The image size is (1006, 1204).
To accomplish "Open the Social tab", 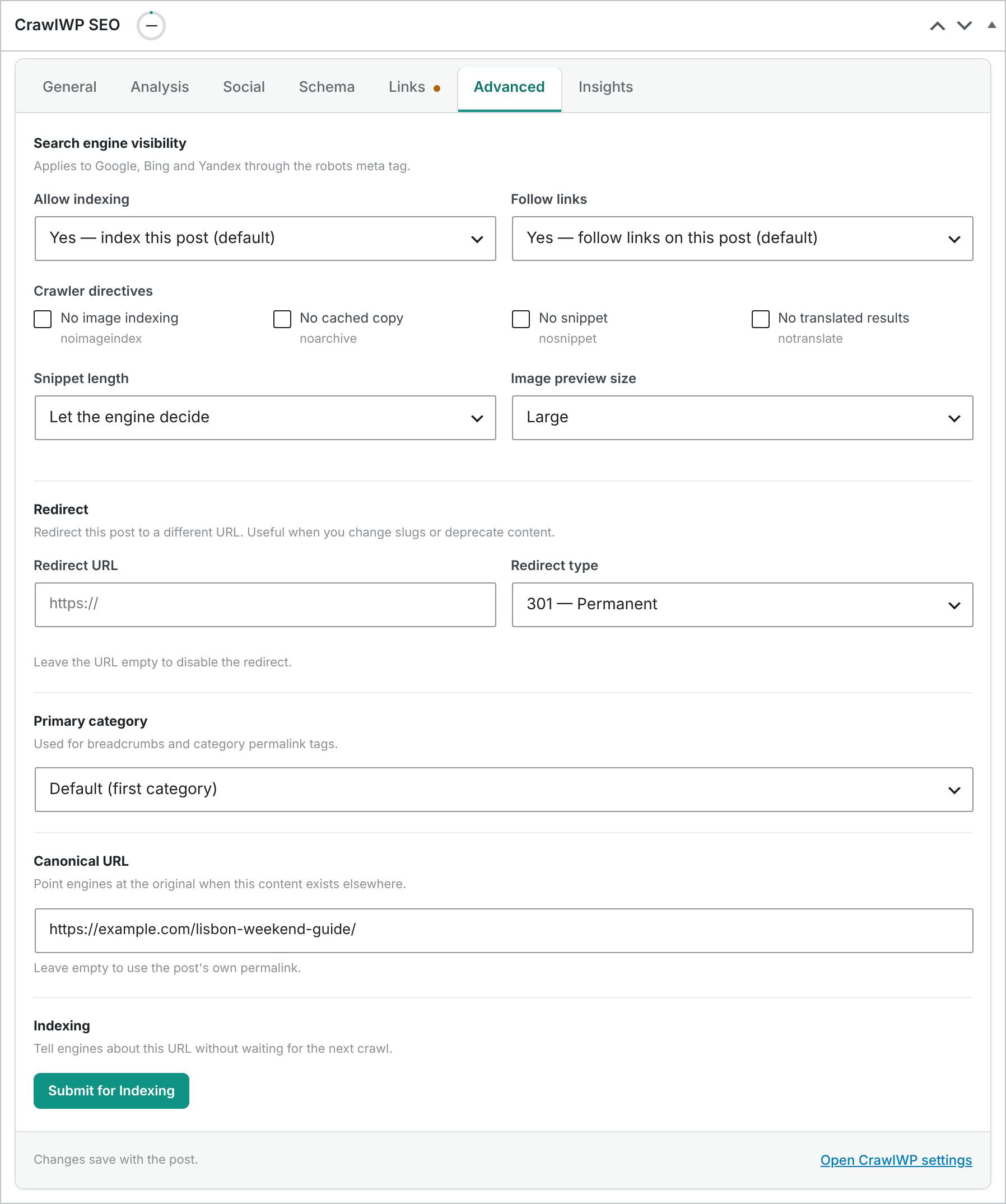I will pos(244,87).
